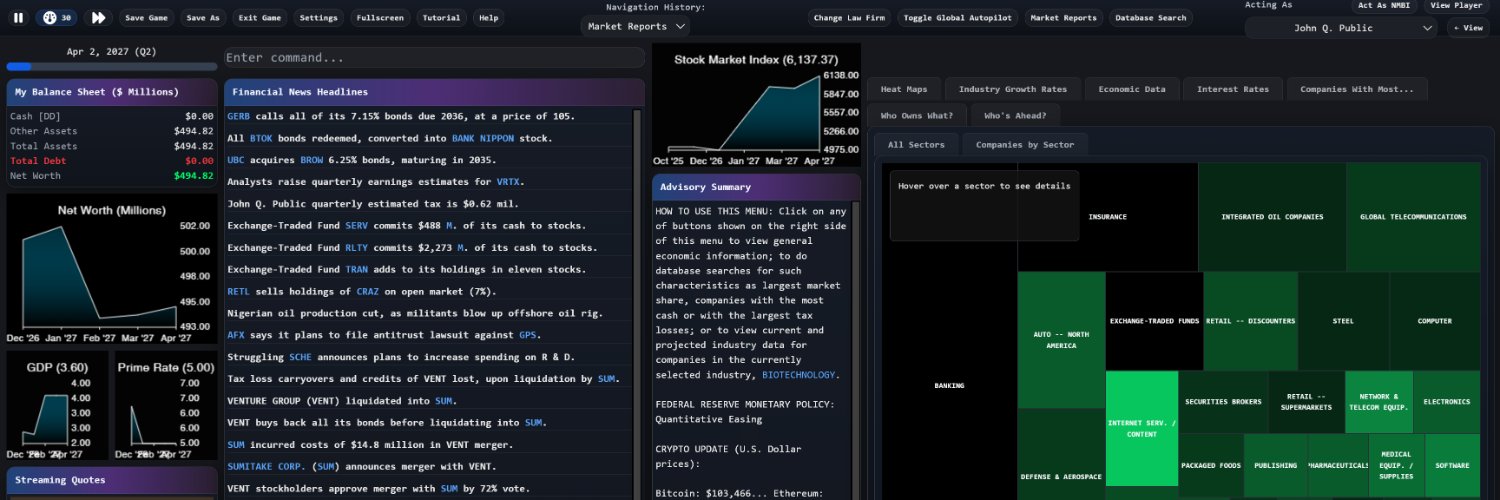Image resolution: width=1500 pixels, height=500 pixels.
Task: Click Act As NMBI button
Action: pyautogui.click(x=1384, y=6)
